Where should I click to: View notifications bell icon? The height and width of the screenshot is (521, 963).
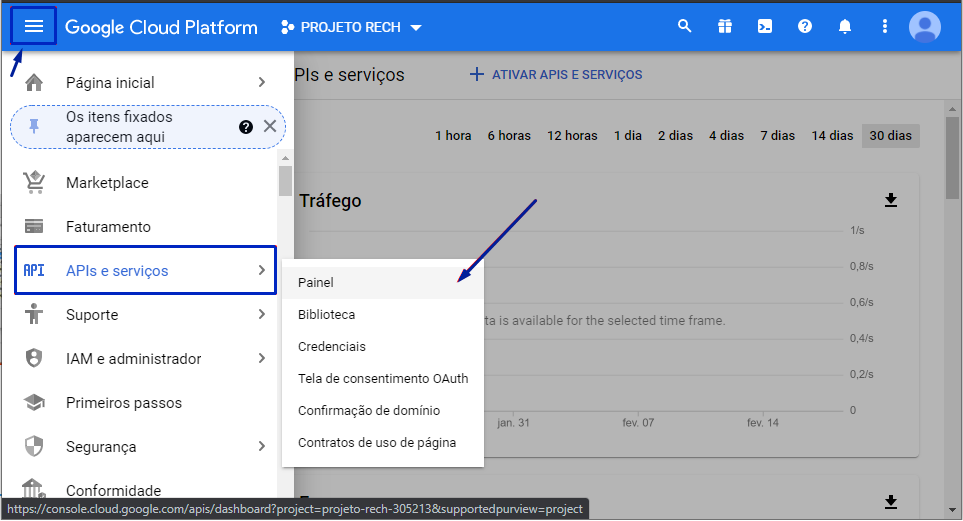point(845,27)
